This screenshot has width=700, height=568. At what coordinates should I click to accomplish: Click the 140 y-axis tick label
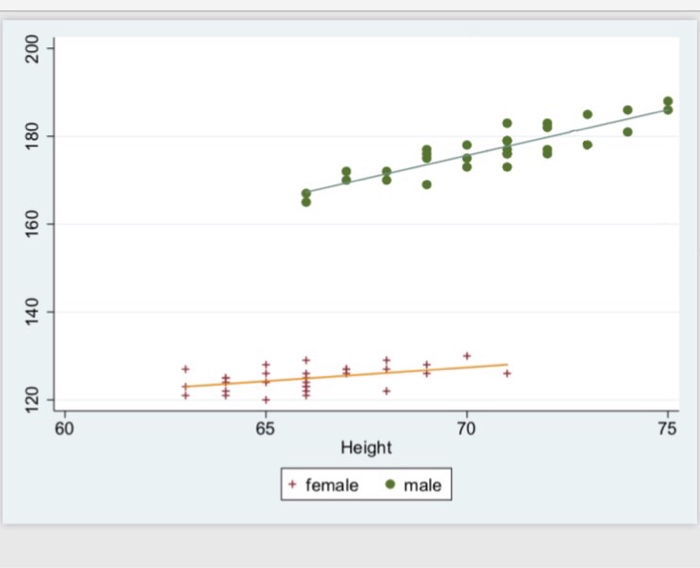point(32,312)
